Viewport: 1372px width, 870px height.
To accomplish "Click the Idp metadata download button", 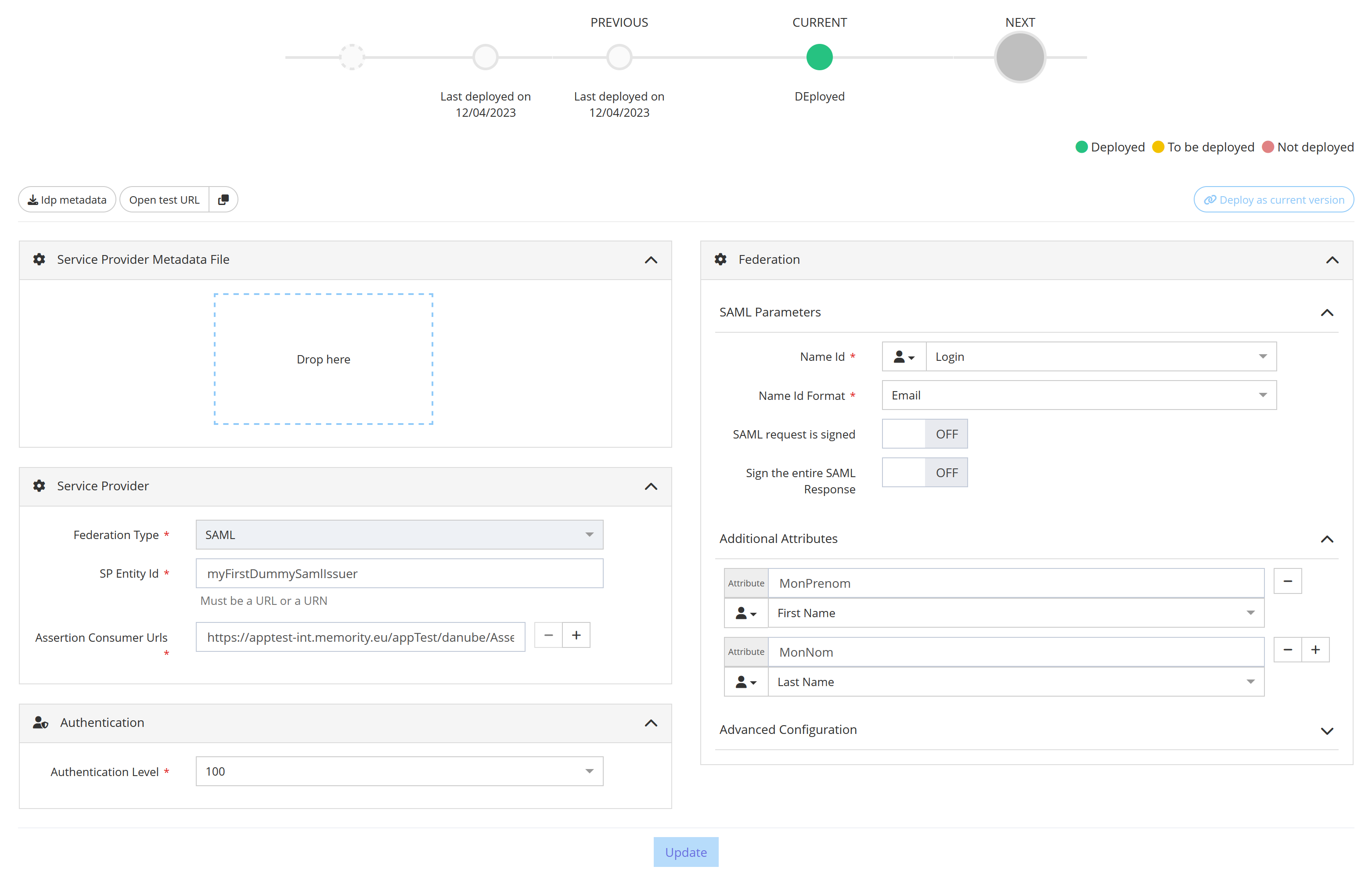I will coord(67,199).
